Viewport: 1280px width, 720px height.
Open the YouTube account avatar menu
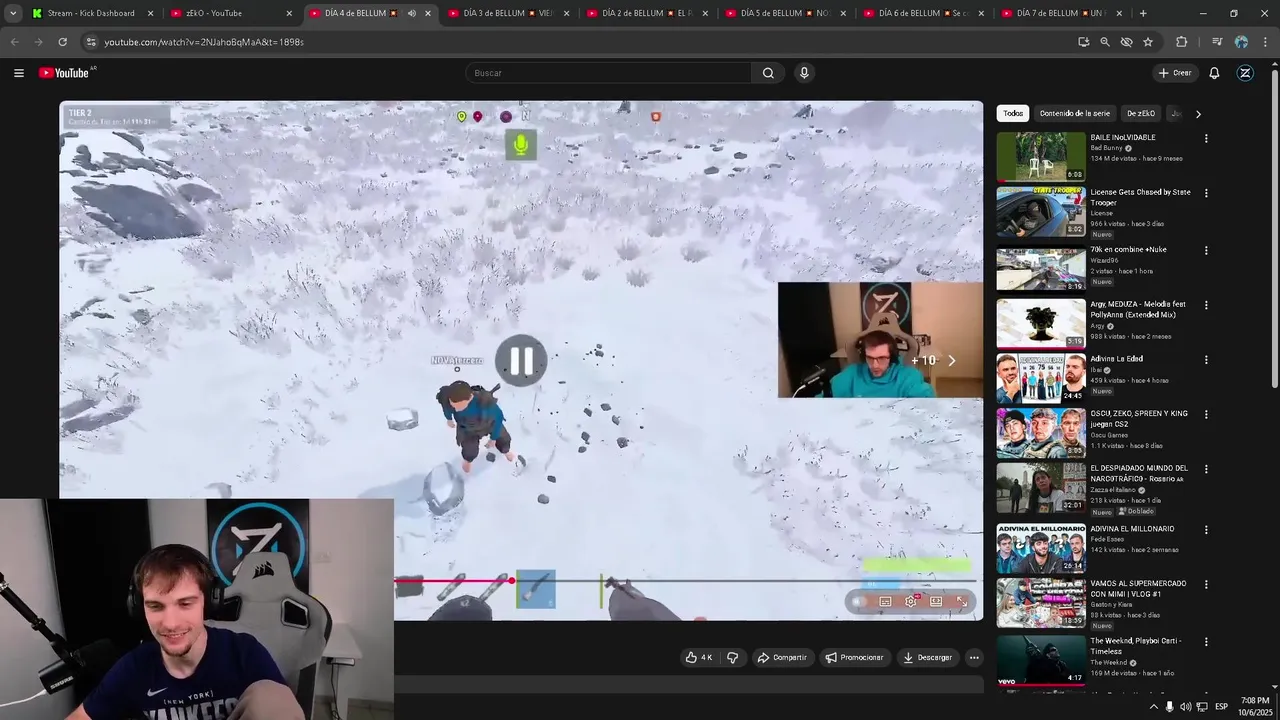click(x=1245, y=73)
